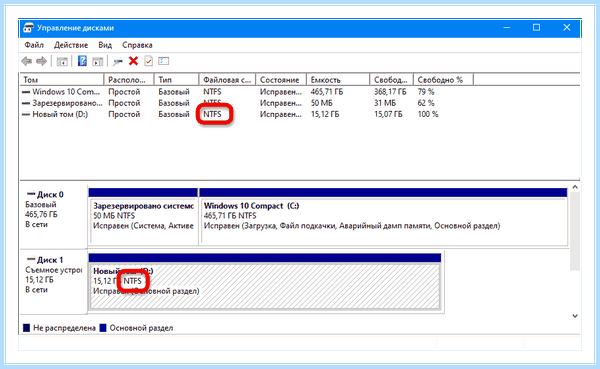This screenshot has width=600, height=369.
Task: Sort by the Файловая с... column header
Action: 227,80
